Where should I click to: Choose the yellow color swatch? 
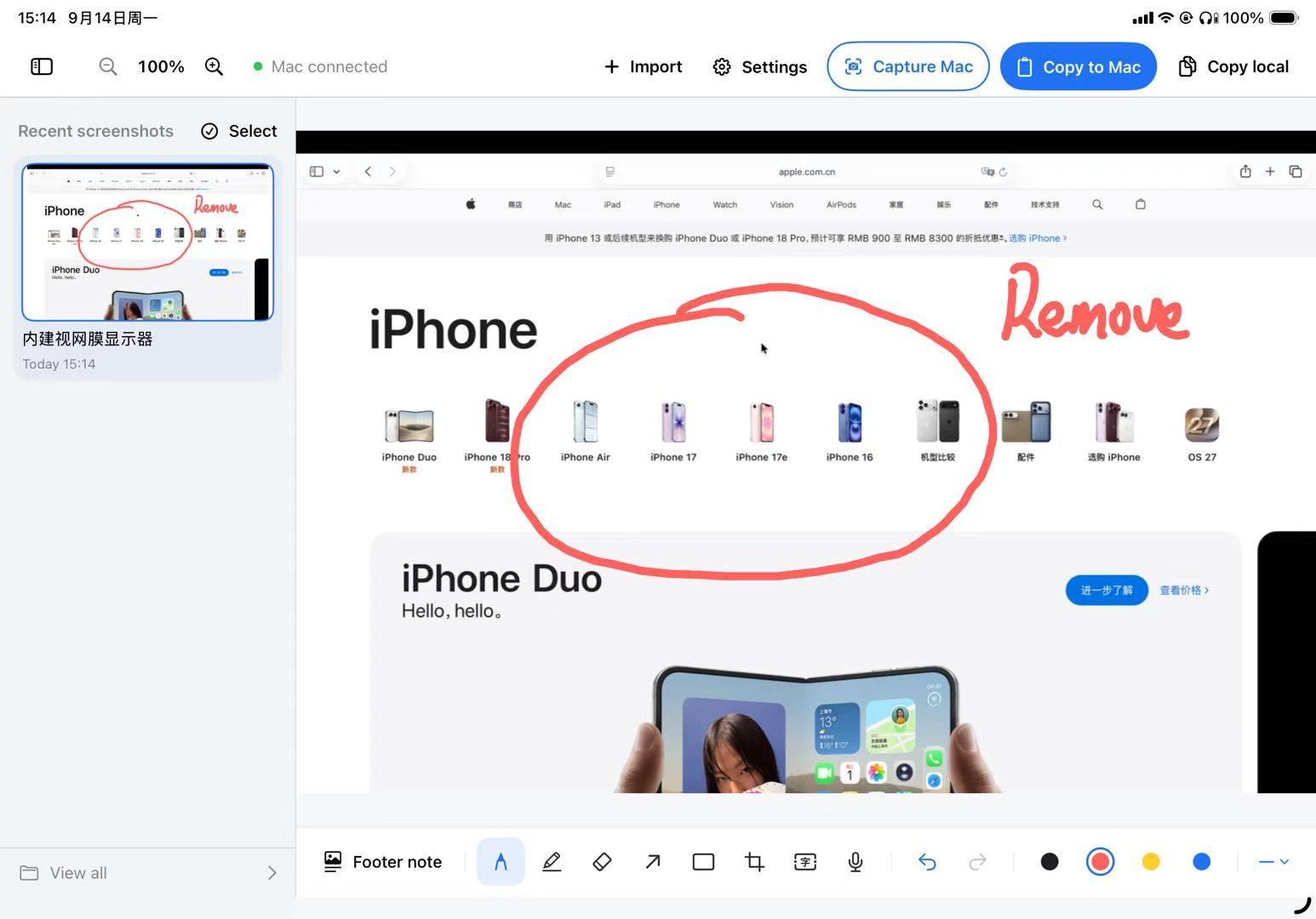[1151, 862]
